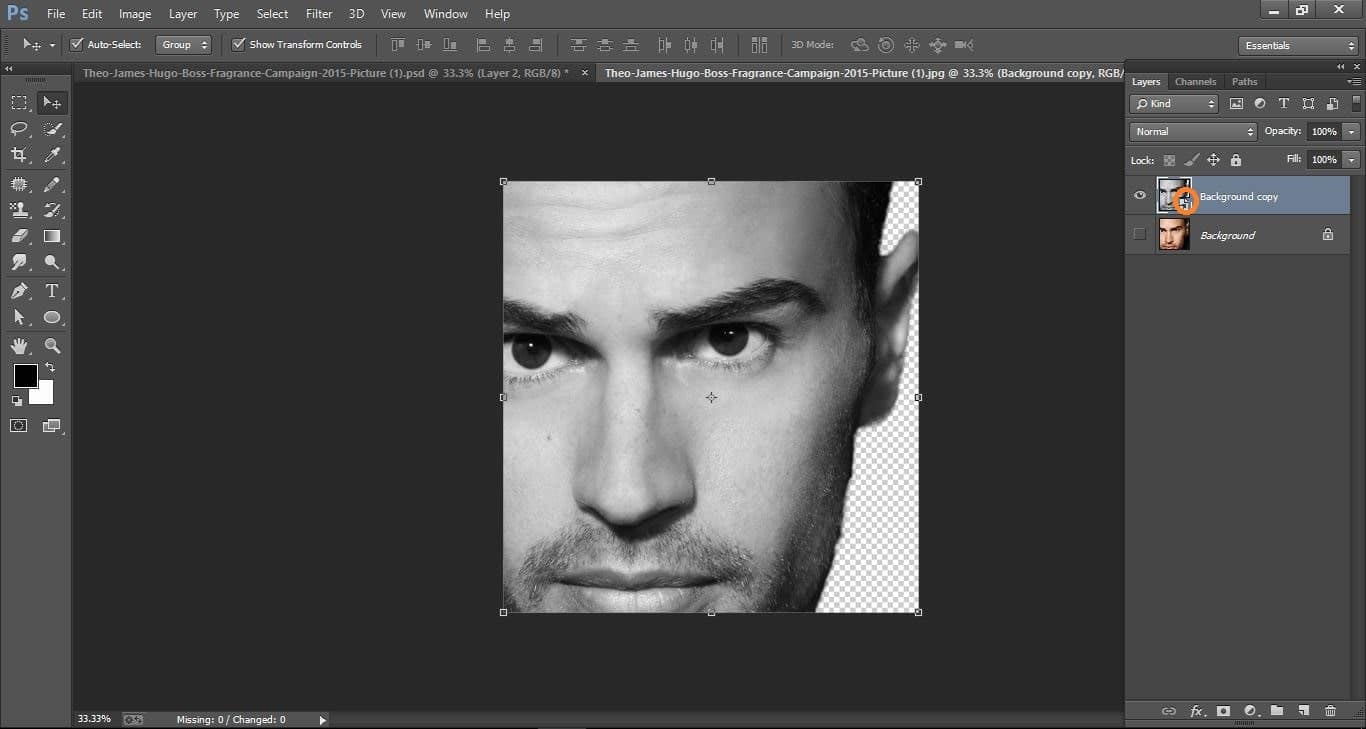Click the Create new layer icon
Viewport: 1366px width, 729px height.
[1302, 710]
